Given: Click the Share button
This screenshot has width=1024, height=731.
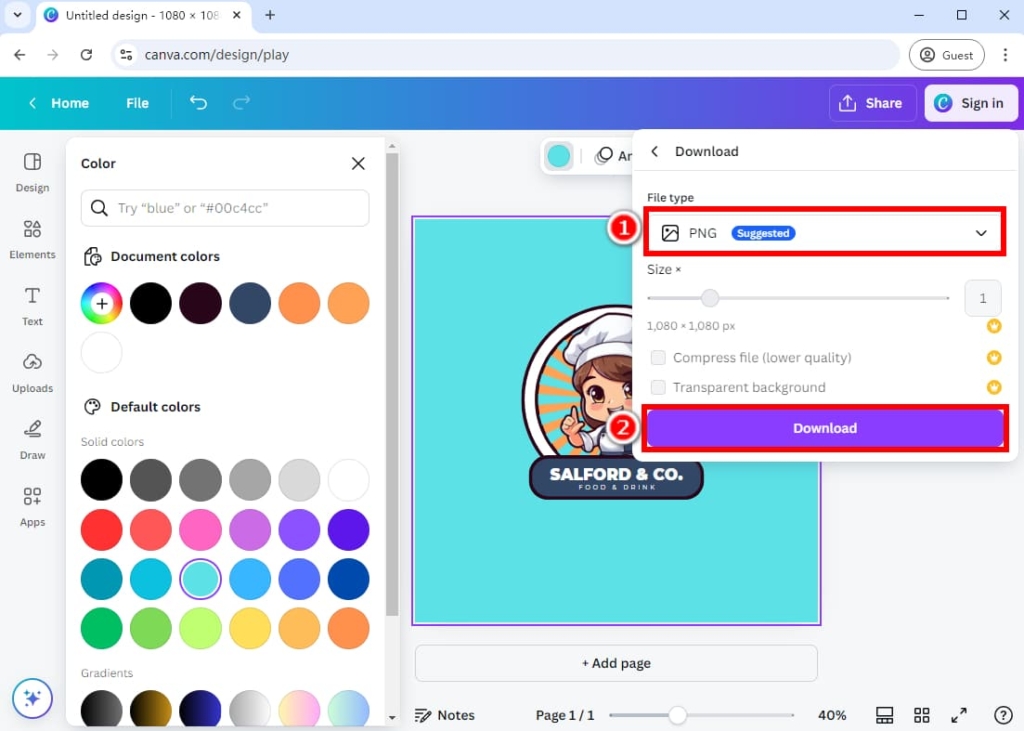Looking at the screenshot, I should (872, 103).
